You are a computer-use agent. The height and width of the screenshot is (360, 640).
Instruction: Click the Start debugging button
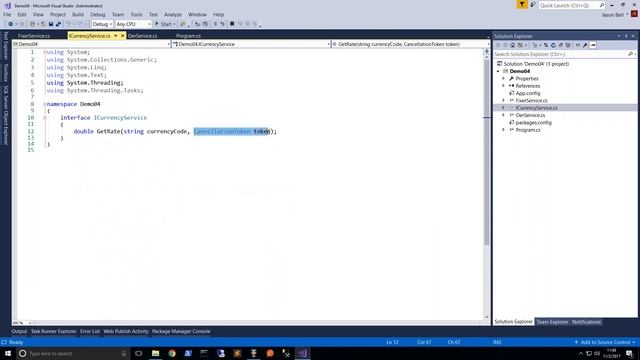point(165,24)
